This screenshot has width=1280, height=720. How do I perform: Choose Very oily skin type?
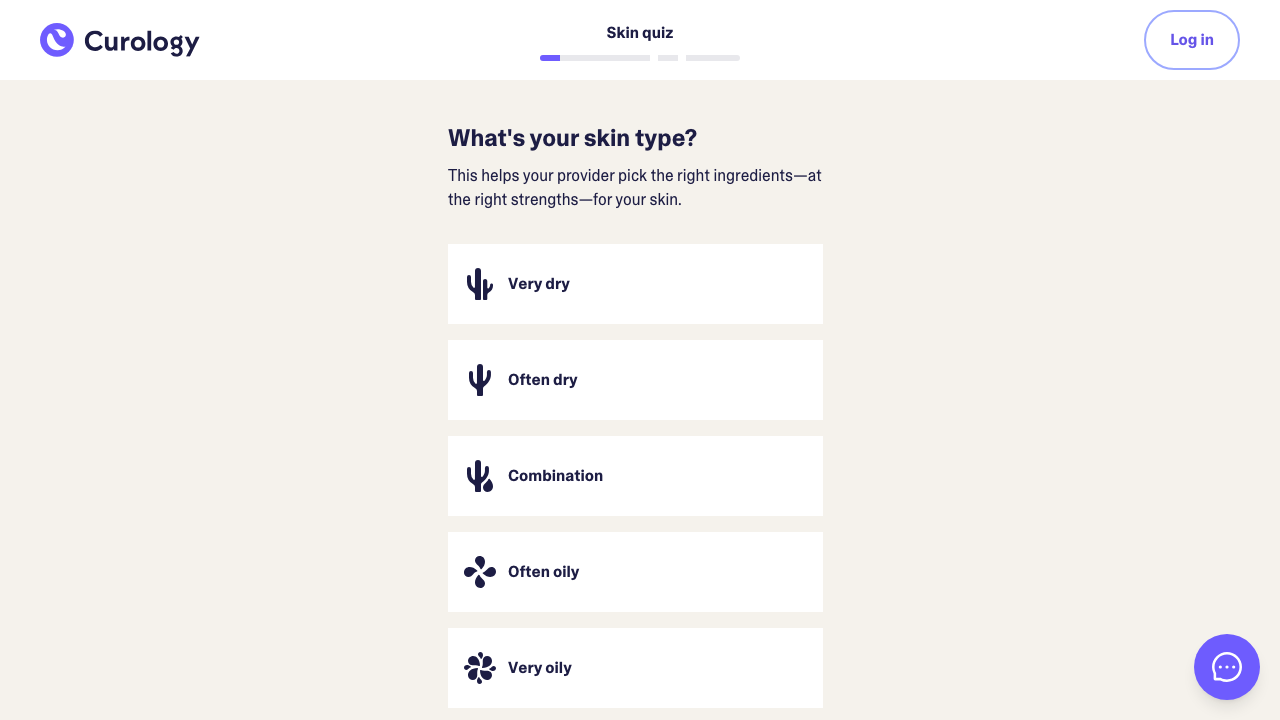(x=635, y=668)
